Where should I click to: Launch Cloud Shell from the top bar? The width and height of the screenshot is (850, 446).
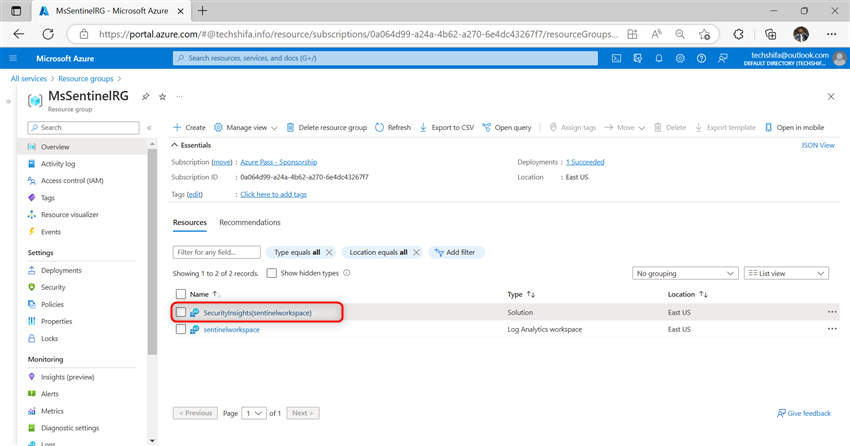616,58
